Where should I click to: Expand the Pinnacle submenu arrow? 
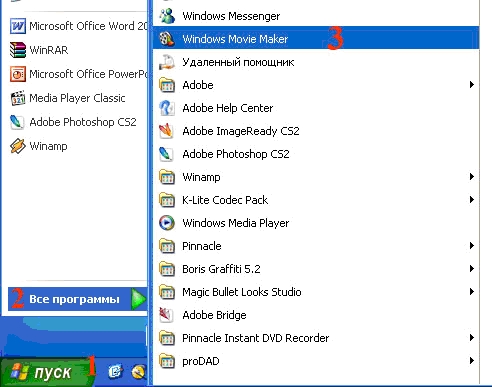[x=472, y=246]
